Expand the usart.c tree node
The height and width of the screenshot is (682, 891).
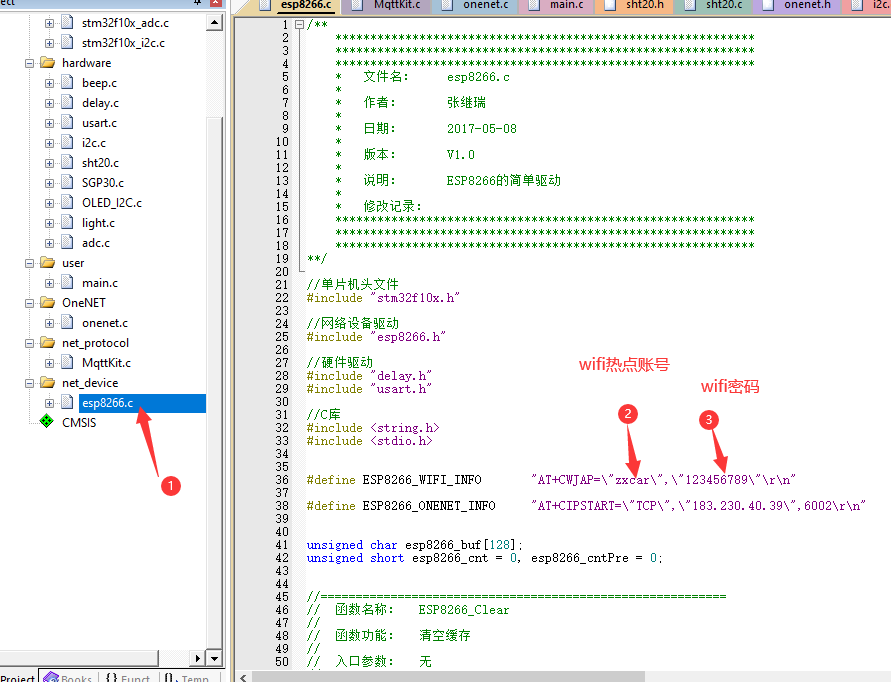tap(49, 123)
